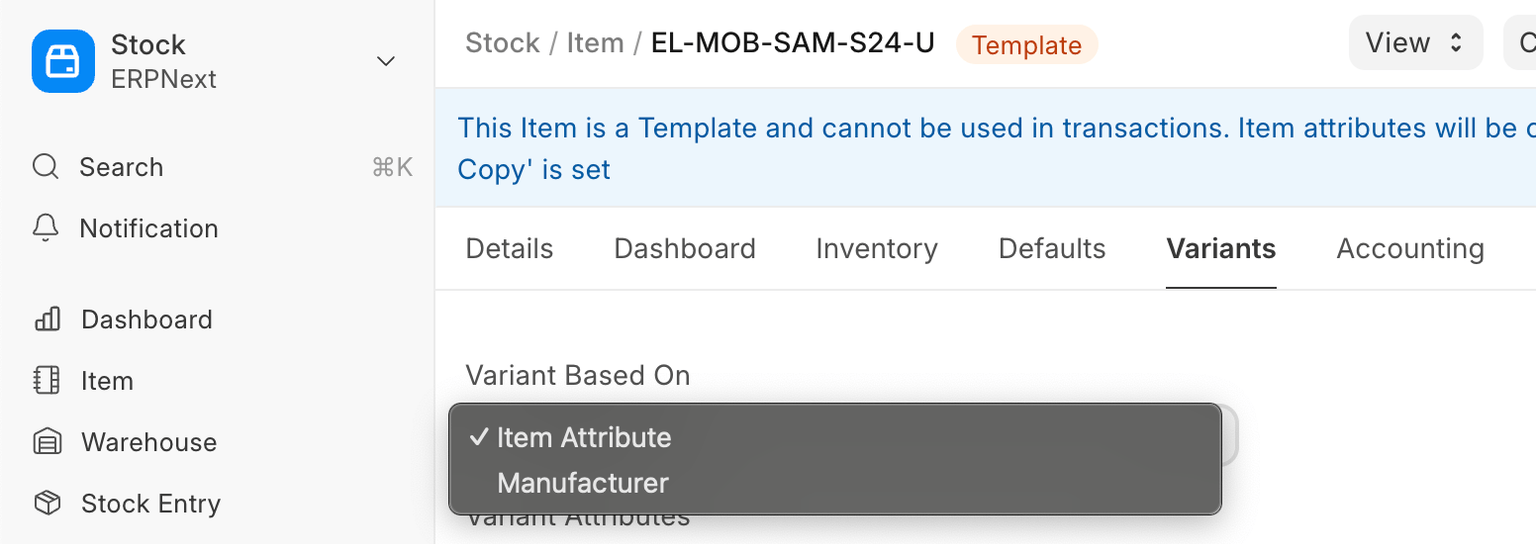Click the Item notebook icon in sidebar
The width and height of the screenshot is (1536, 544).
pos(47,381)
